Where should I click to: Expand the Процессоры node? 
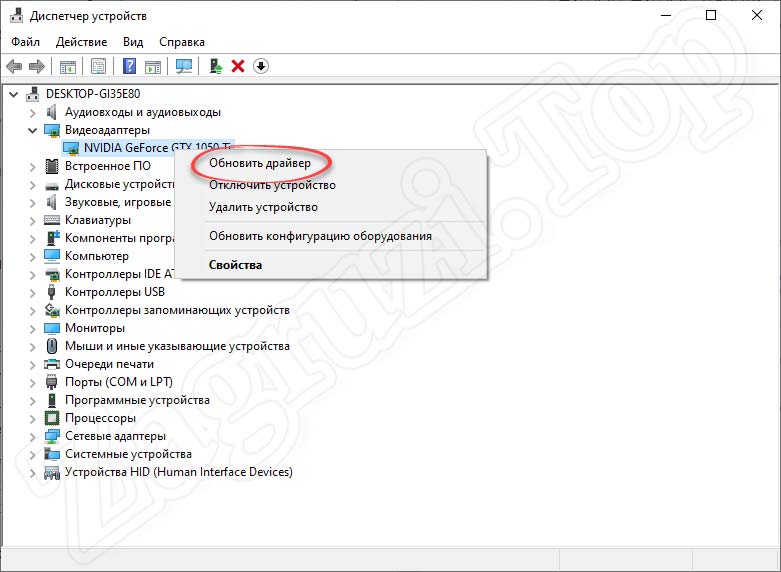click(x=32, y=418)
